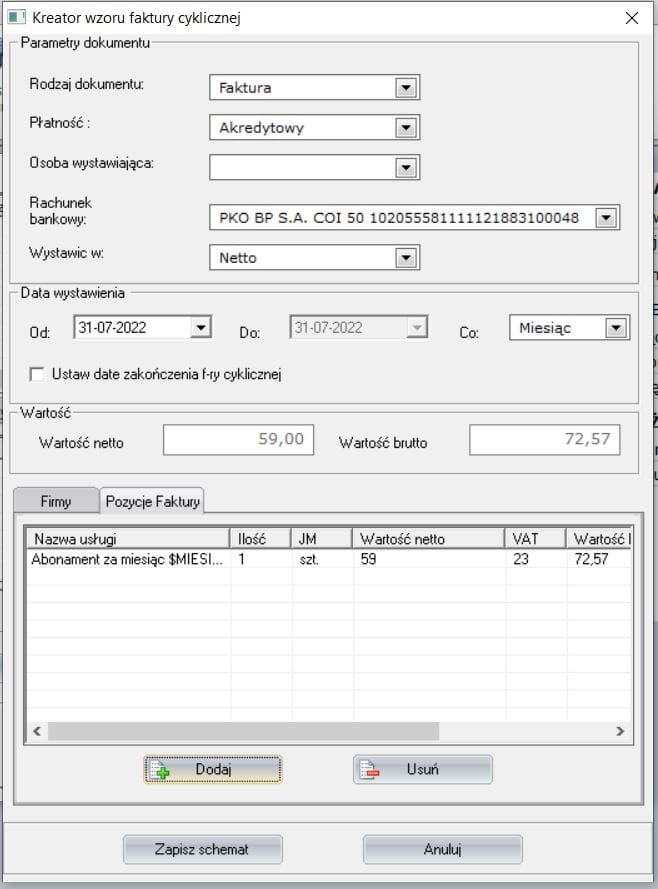Open the Rachunek bankowy dropdown

tap(605, 217)
